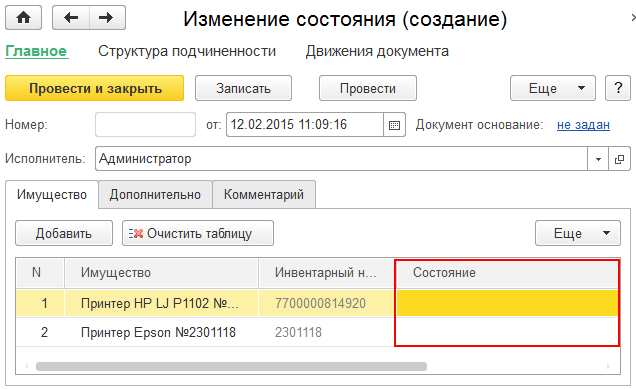The height and width of the screenshot is (389, 636).
Task: Switch to the Комментарий tab
Action: tap(264, 195)
